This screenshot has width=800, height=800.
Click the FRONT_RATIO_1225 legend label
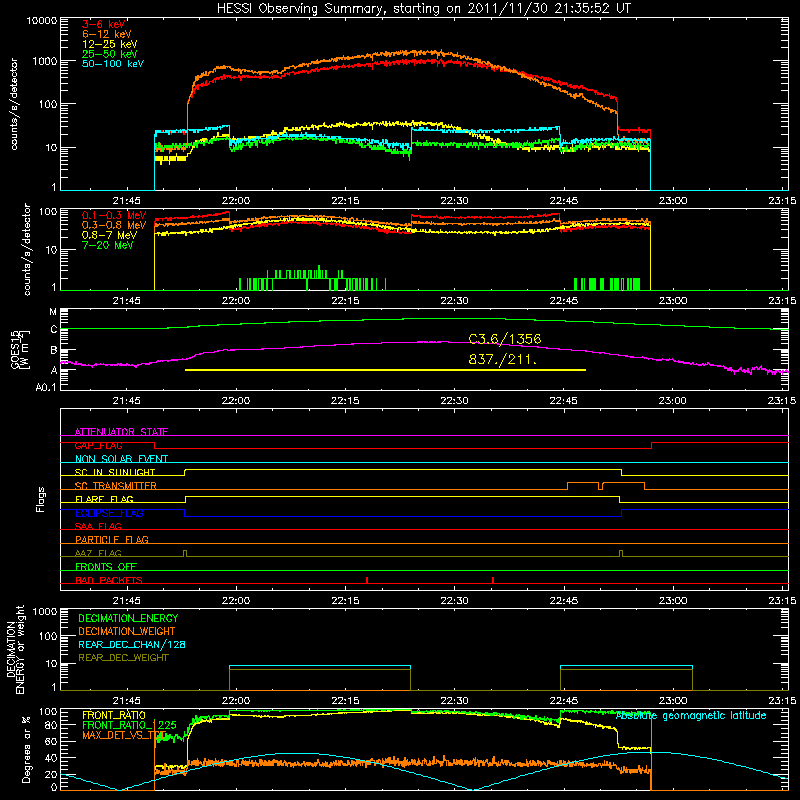pos(129,725)
